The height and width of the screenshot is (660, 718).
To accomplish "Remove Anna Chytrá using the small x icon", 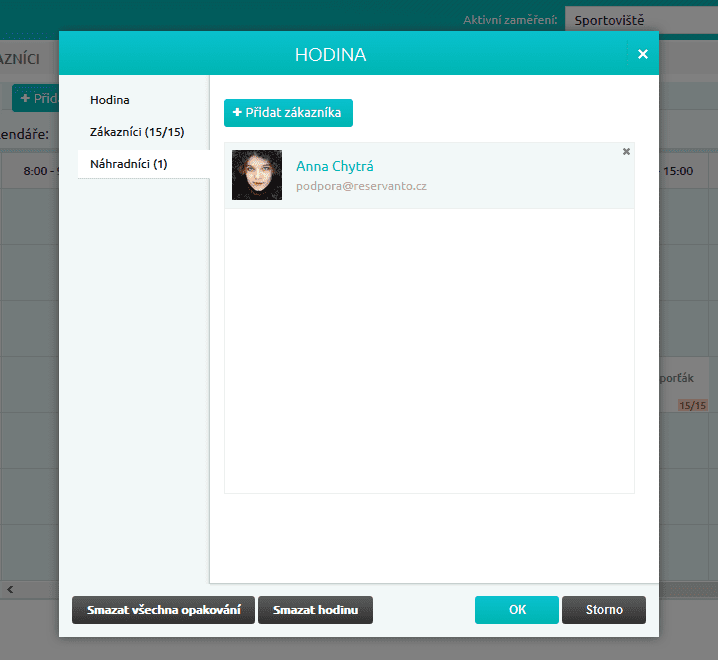I will [626, 152].
